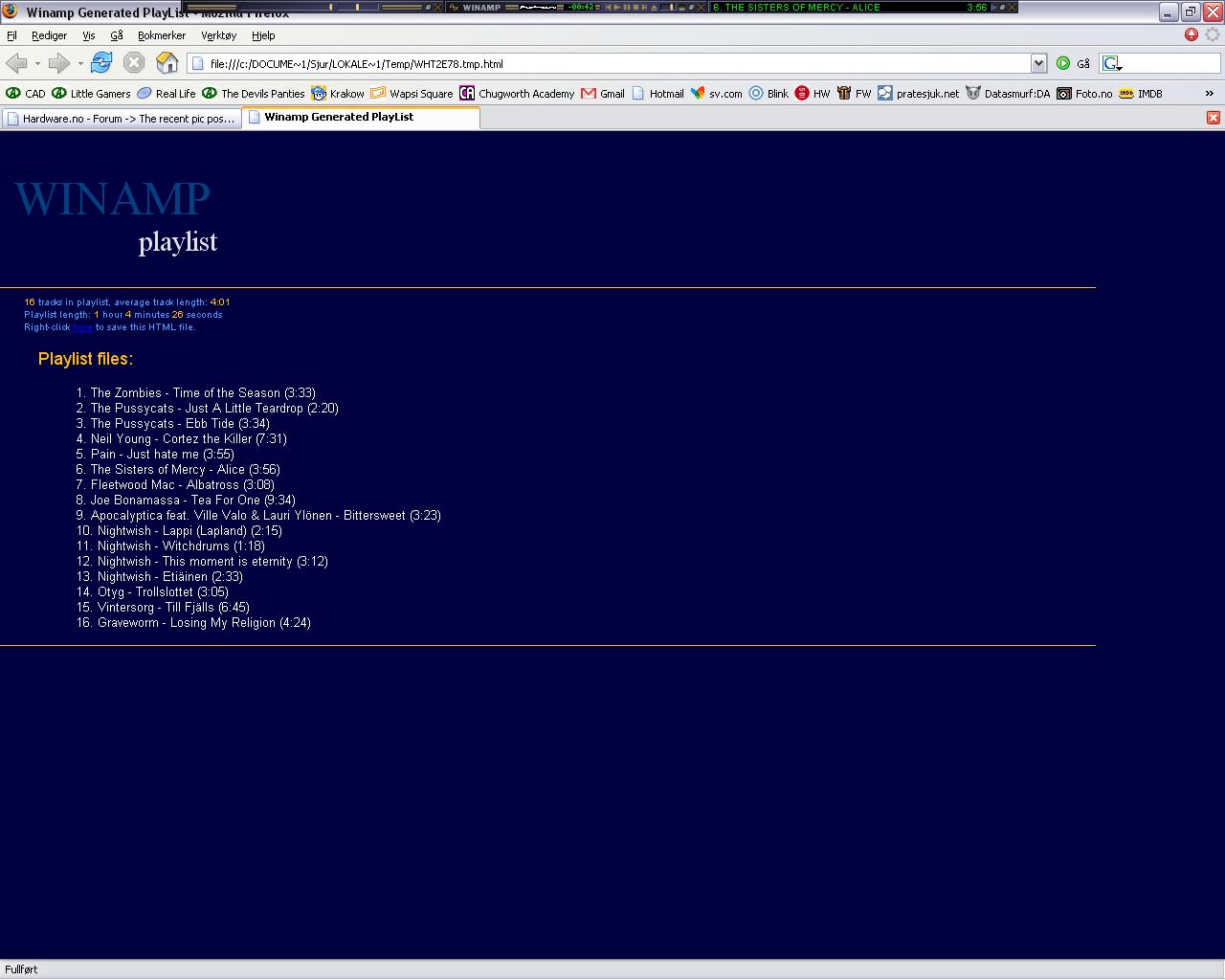Screen dimensions: 1225x980
Task: Expand the address bar URL dropdown
Action: pos(1038,63)
